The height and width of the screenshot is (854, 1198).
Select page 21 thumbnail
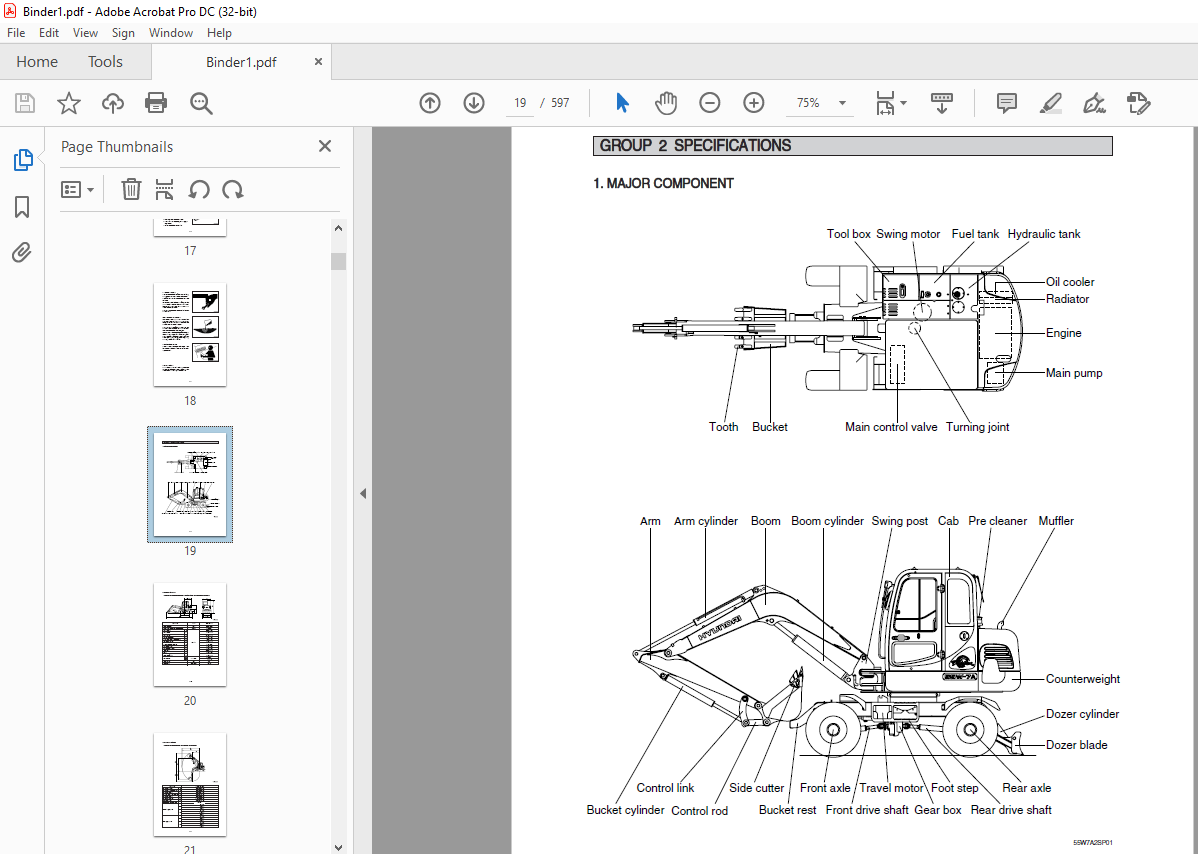[x=189, y=784]
